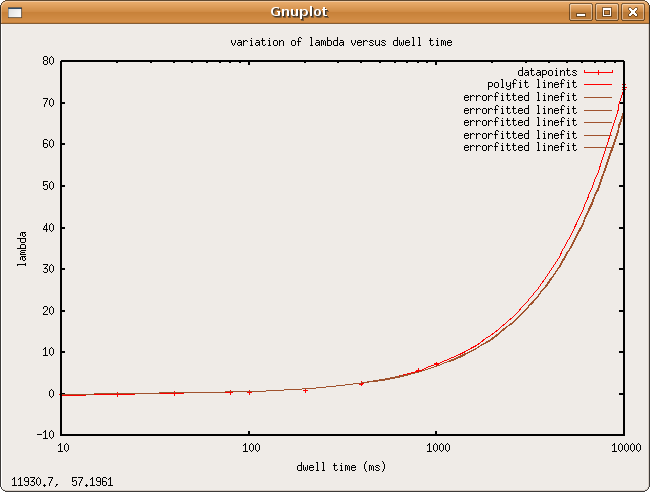The width and height of the screenshot is (650, 492).
Task: Click the window menu icon in title bar
Action: pos(14,12)
